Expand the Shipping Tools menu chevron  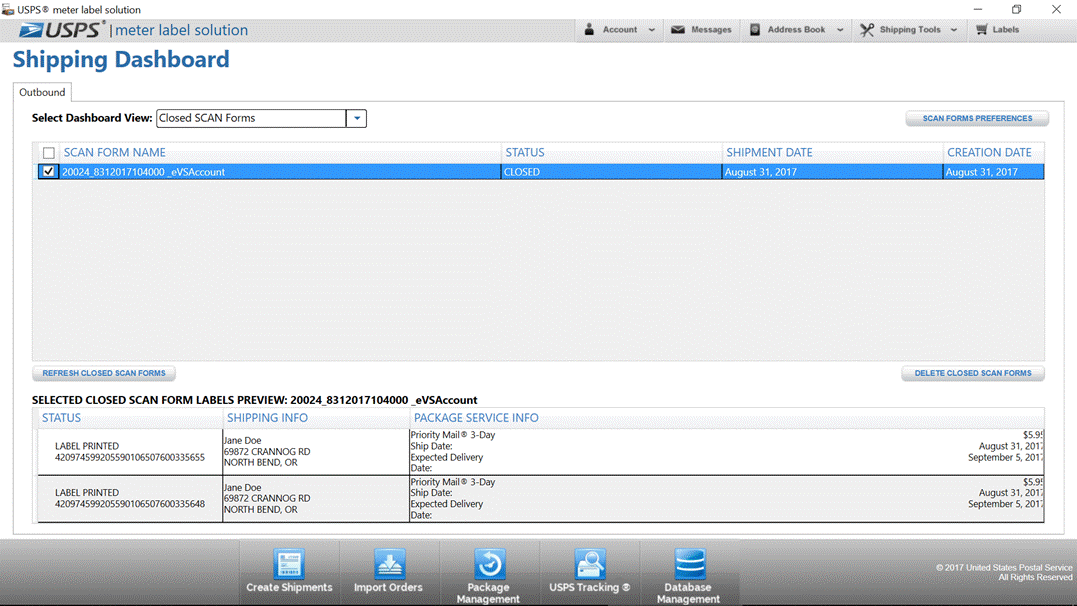(x=953, y=30)
